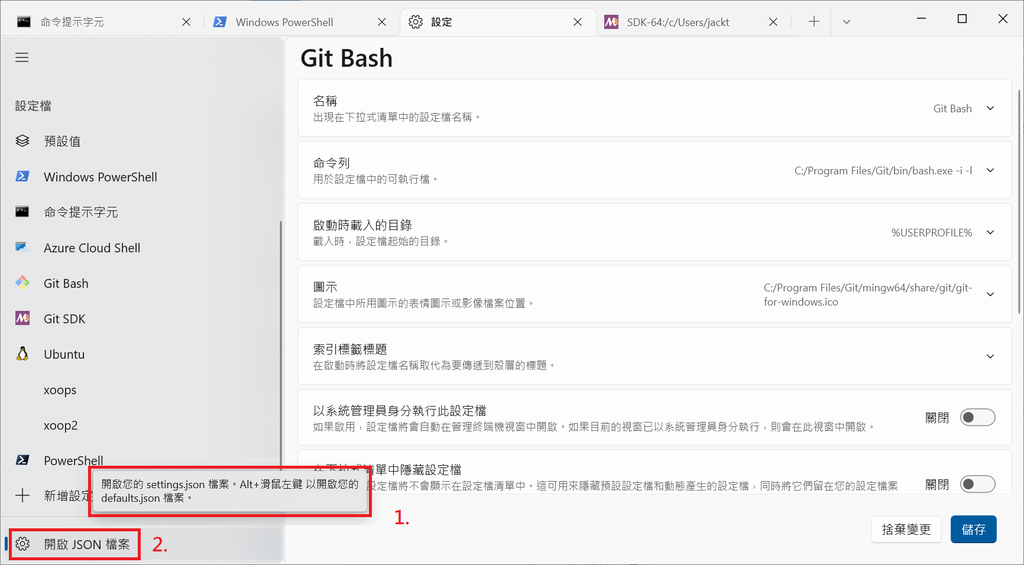Select Azure Cloud Shell profile
Viewport: 1024px width, 565px height.
coord(141,248)
